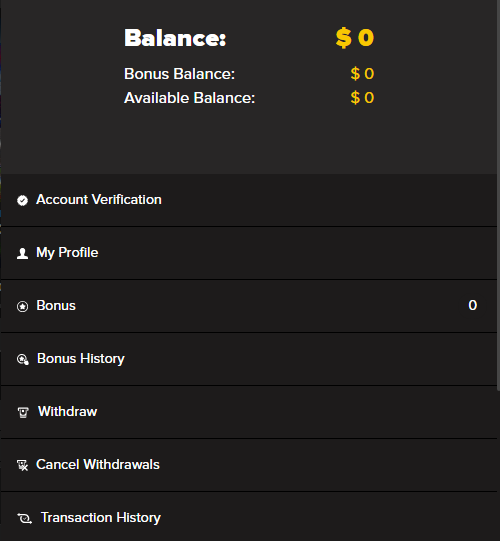
Task: Select the Withdraw option
Action: (249, 412)
